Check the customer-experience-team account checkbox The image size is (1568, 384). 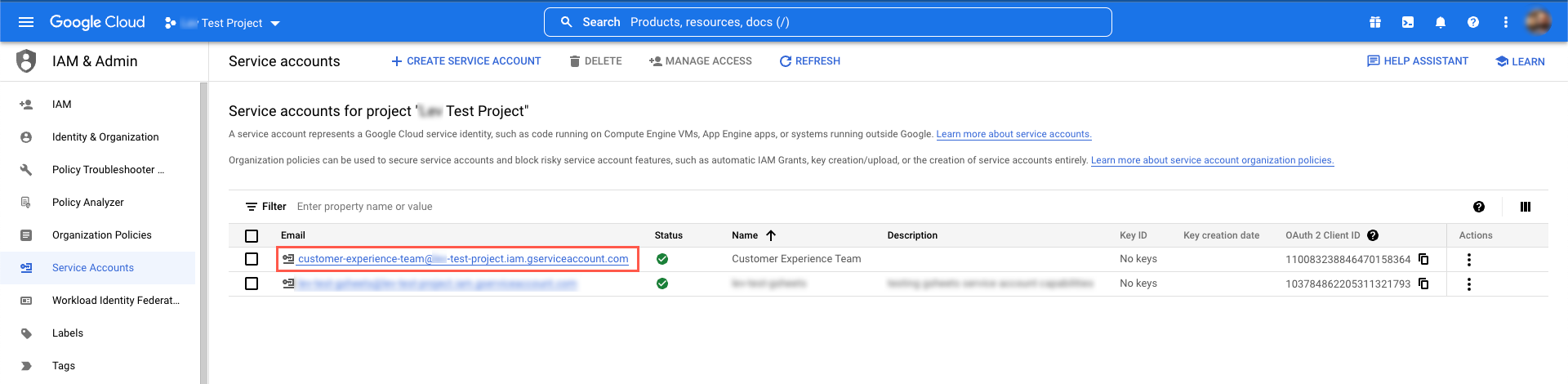click(252, 259)
